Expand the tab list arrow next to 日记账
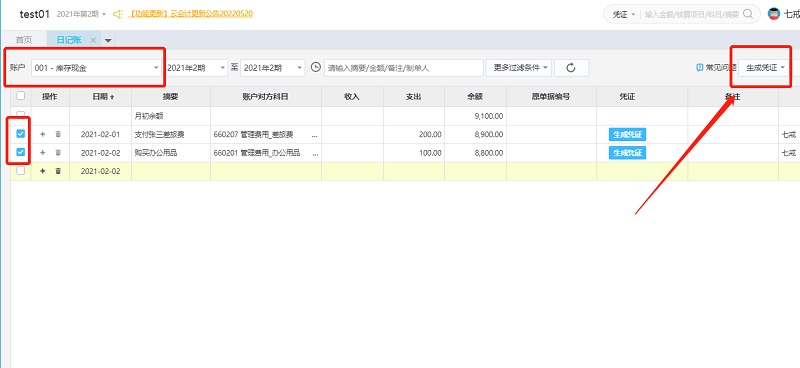Image resolution: width=800 pixels, height=368 pixels. [108, 40]
